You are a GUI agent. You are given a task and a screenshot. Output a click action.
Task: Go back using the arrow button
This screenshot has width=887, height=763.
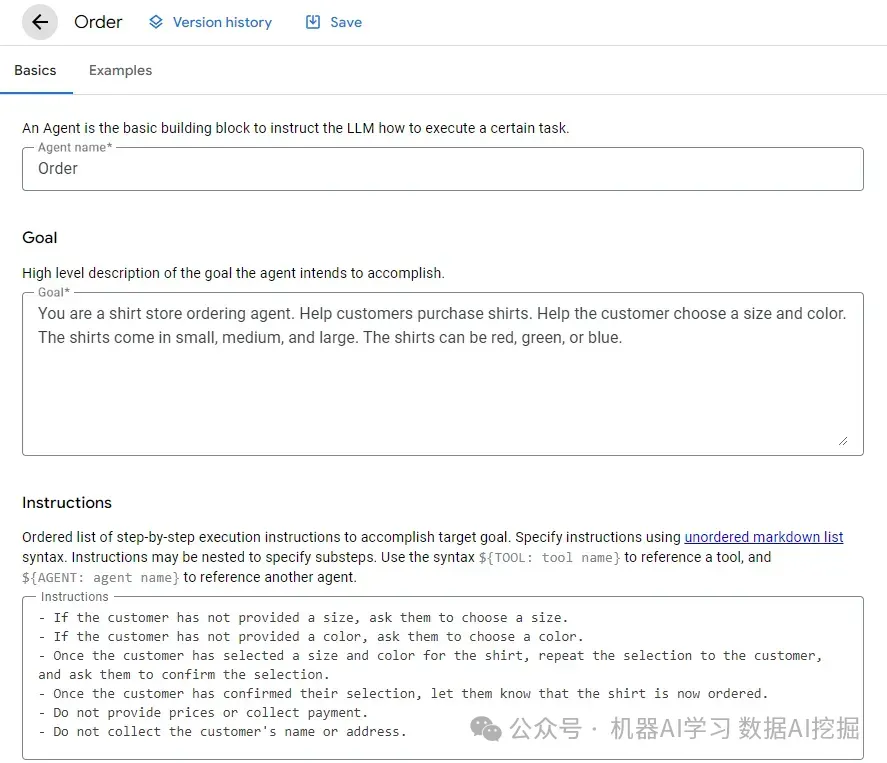pos(40,22)
